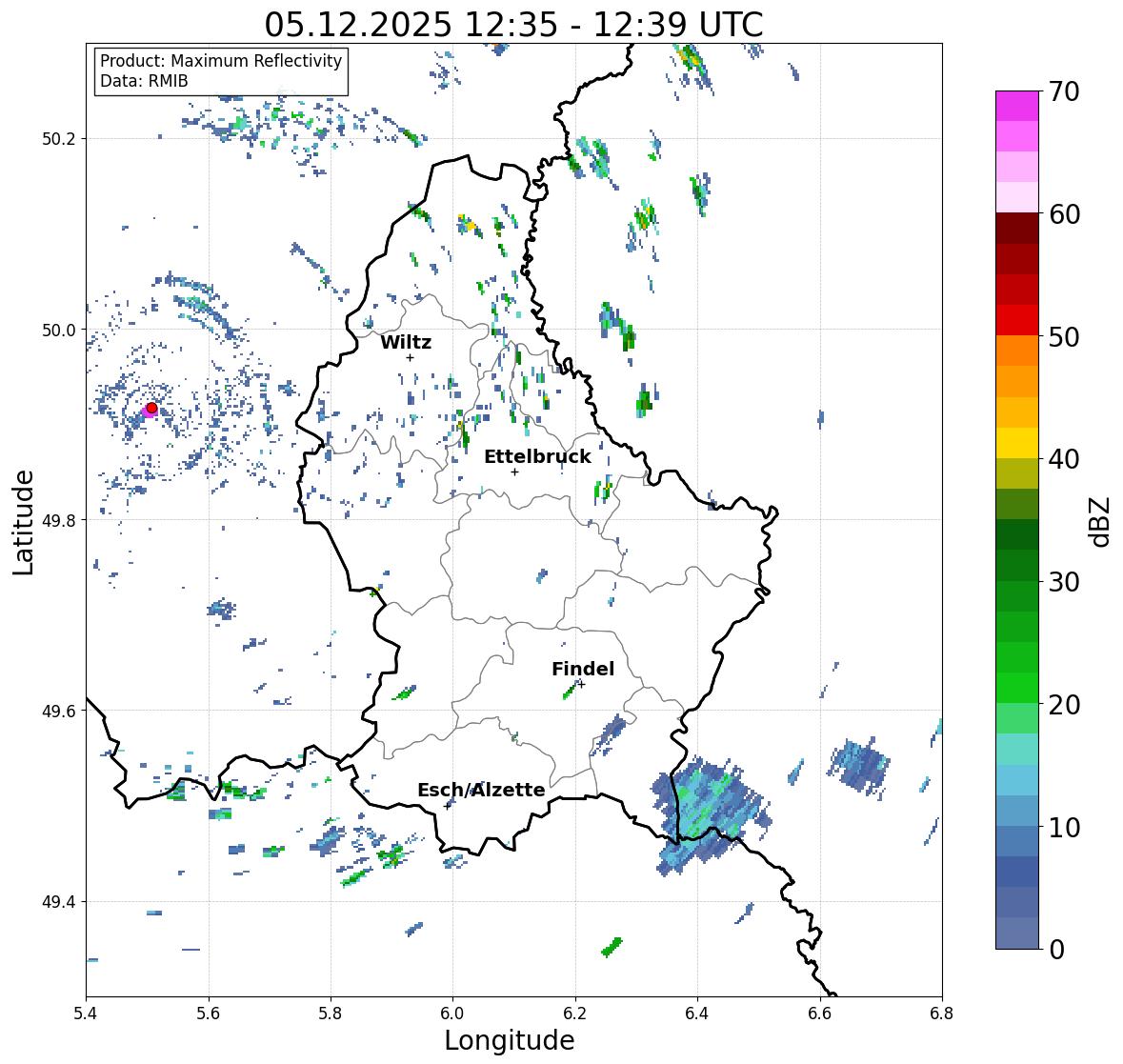The height and width of the screenshot is (1064, 1123).
Task: Click the 50.2 latitude tick label
Action: [x=58, y=139]
